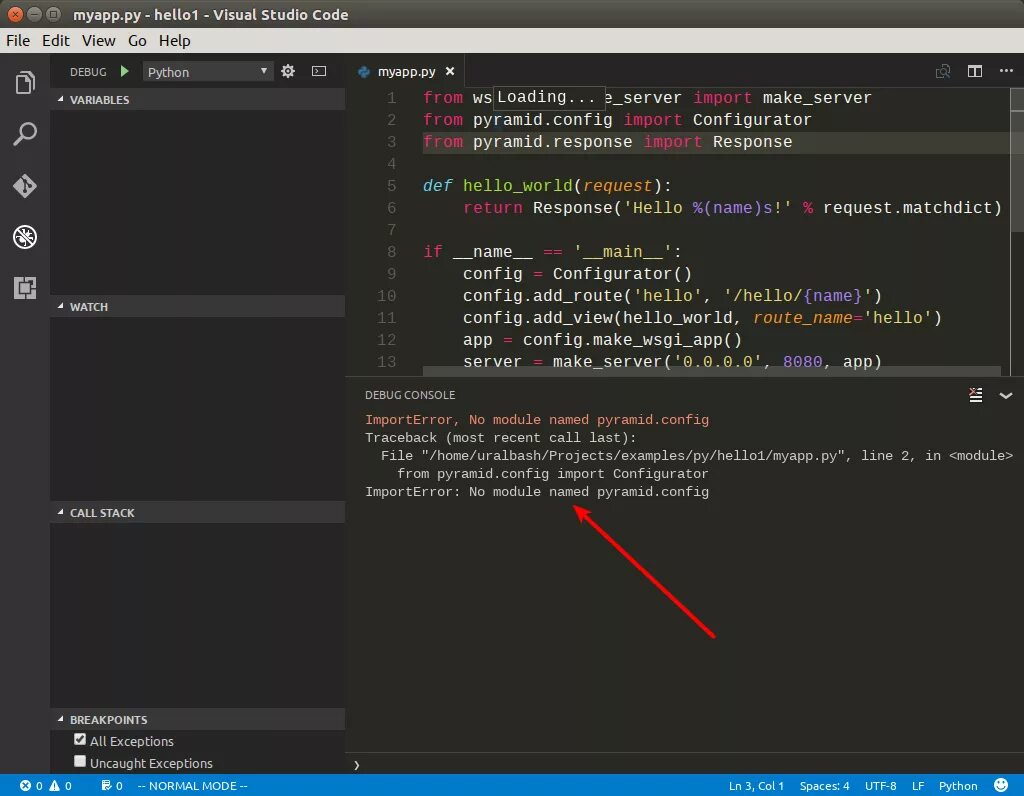This screenshot has width=1024, height=796.
Task: Click the open changes icon in editor toolbar
Action: [942, 71]
